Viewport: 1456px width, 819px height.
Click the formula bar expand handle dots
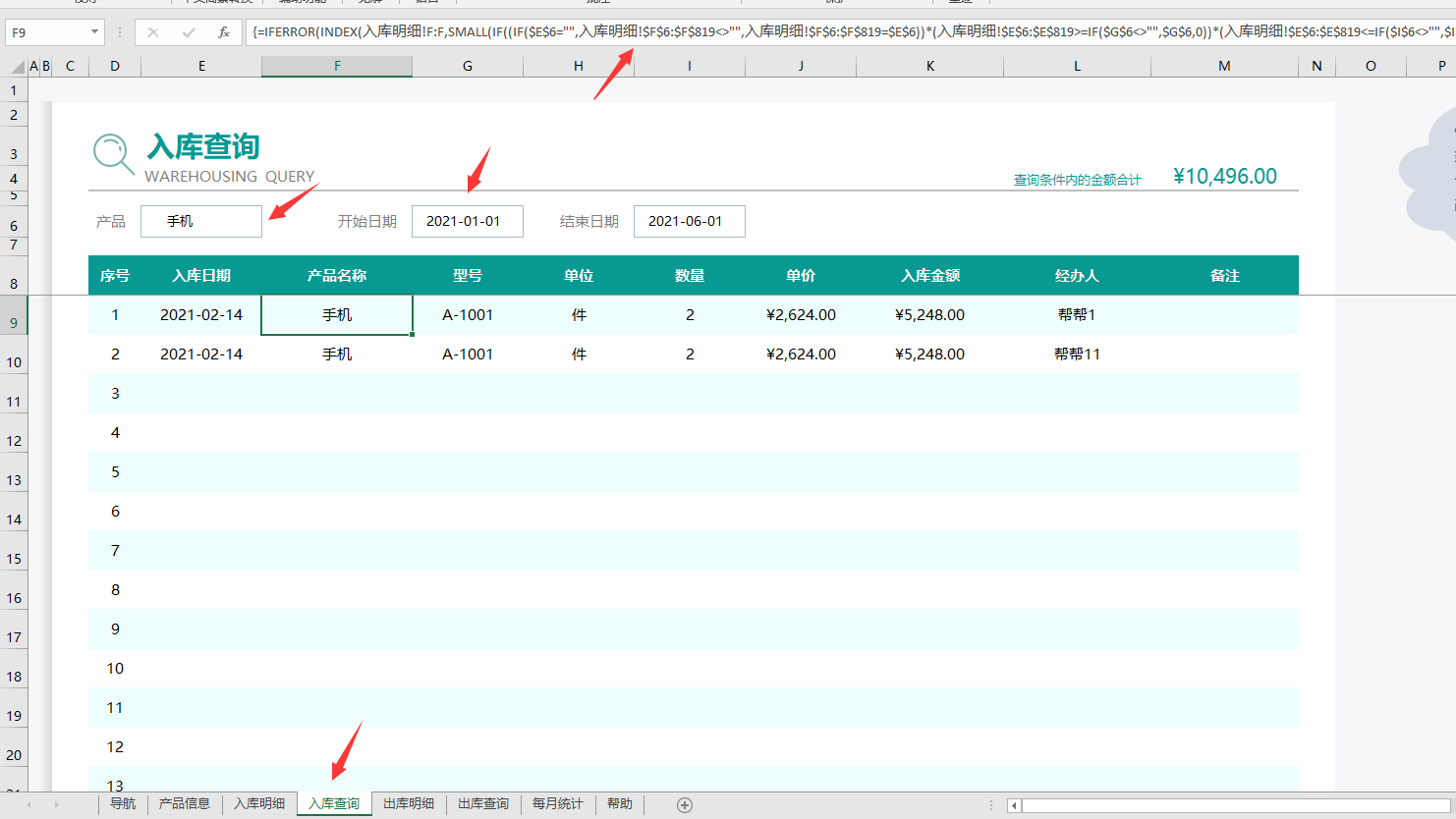pos(120,32)
